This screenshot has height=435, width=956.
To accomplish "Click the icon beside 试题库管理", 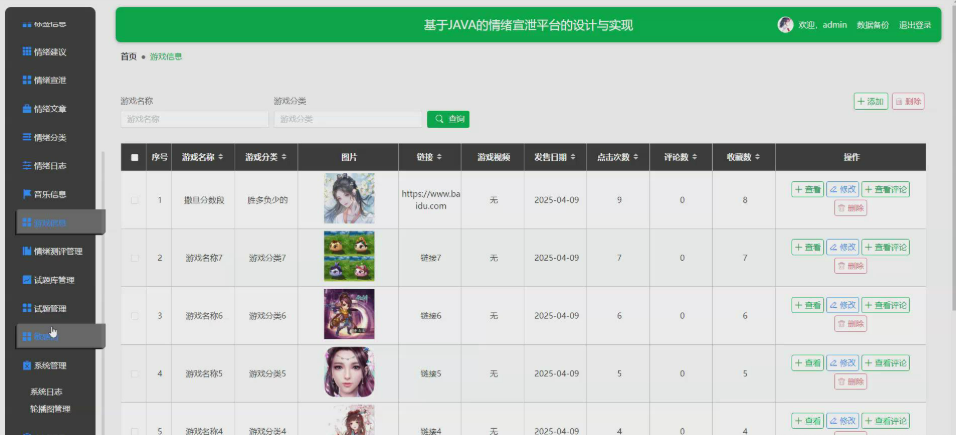I will (26, 279).
